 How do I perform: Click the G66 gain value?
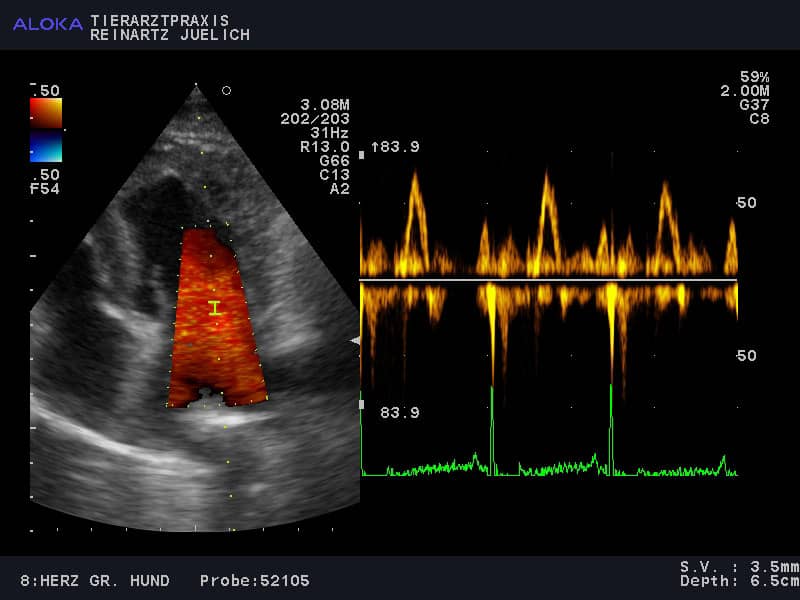tap(335, 161)
